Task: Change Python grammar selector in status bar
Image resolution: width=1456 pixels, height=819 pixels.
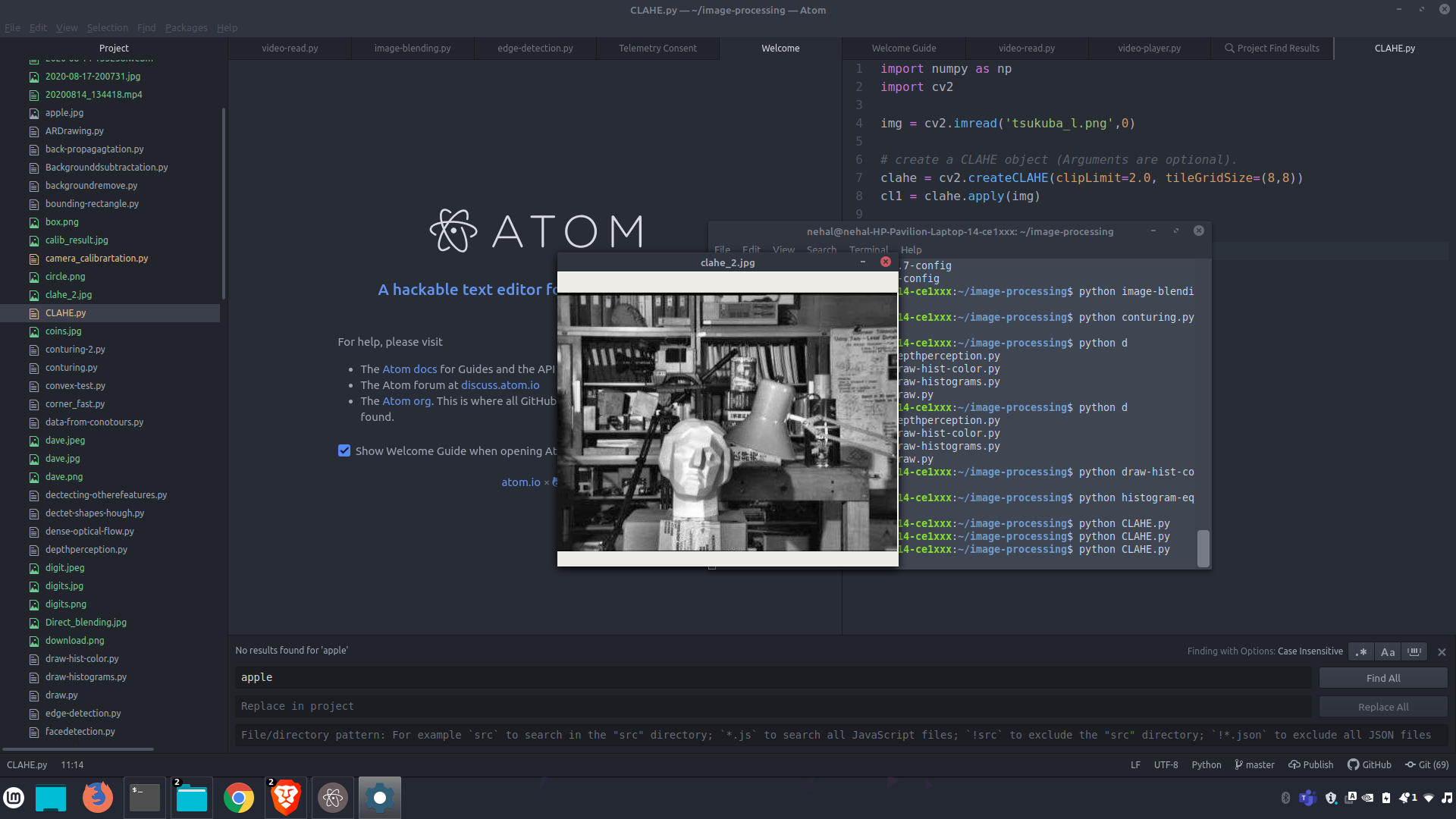Action: pyautogui.click(x=1206, y=764)
